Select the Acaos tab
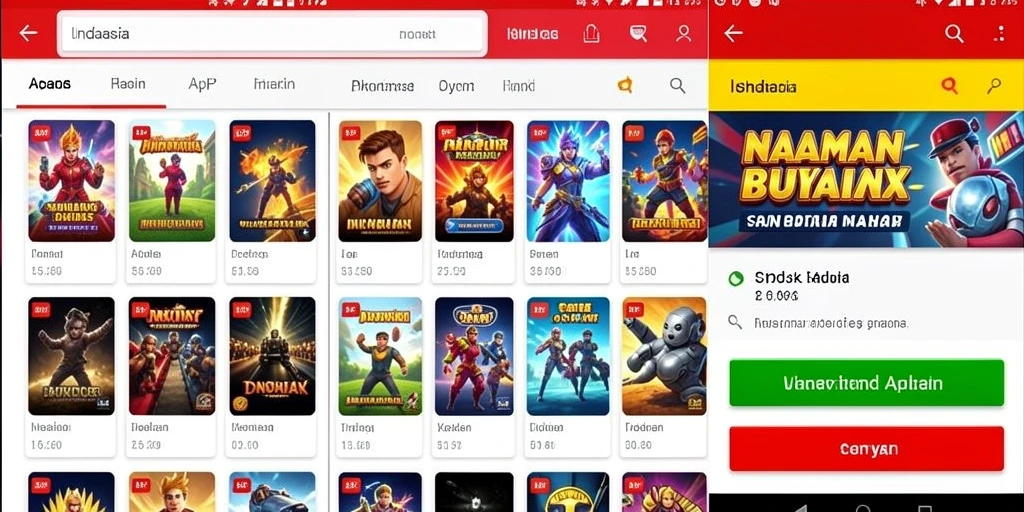This screenshot has height=512, width=1024. coord(50,84)
